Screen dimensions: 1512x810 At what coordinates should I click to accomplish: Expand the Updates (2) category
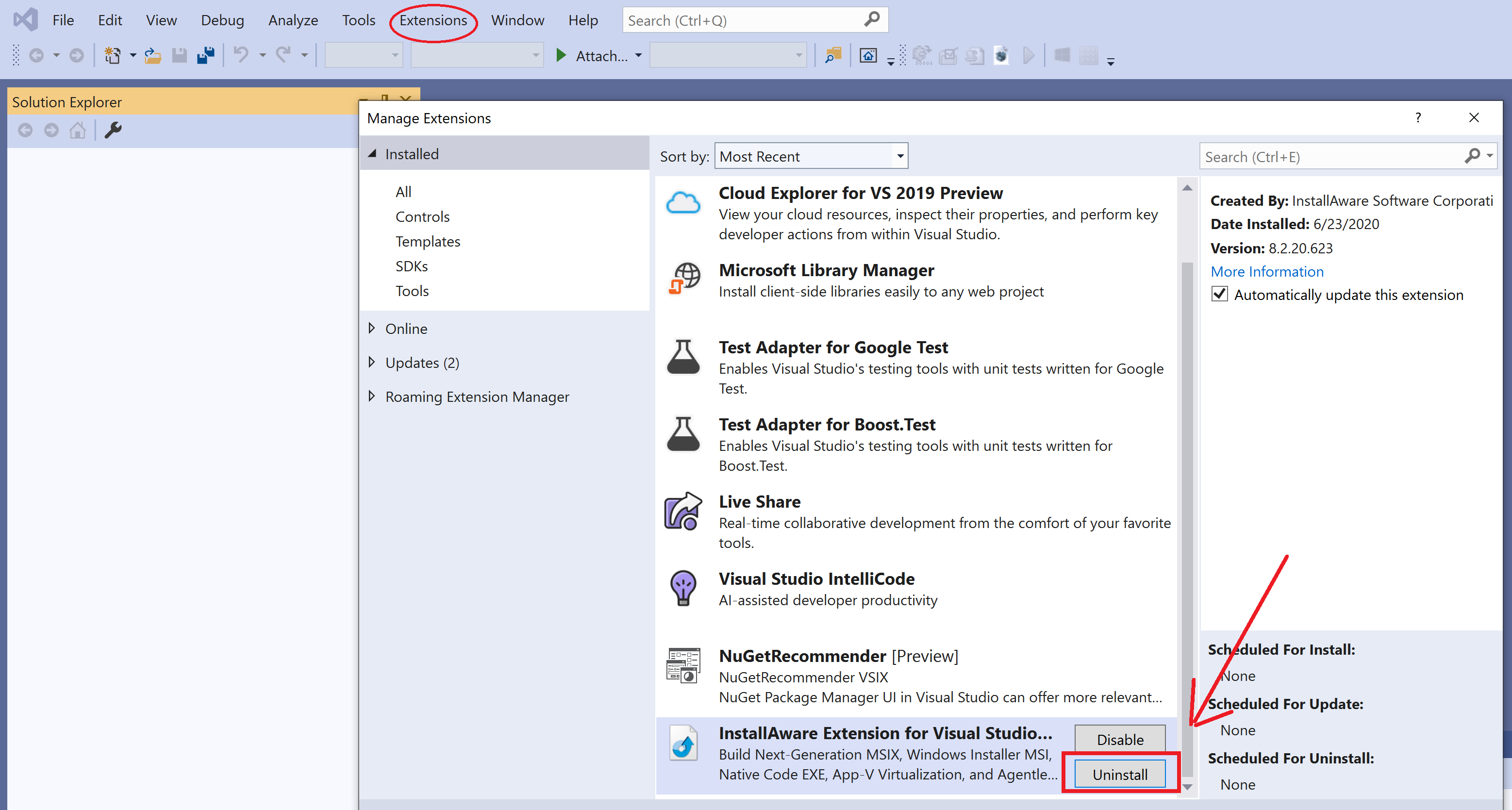[x=371, y=362]
